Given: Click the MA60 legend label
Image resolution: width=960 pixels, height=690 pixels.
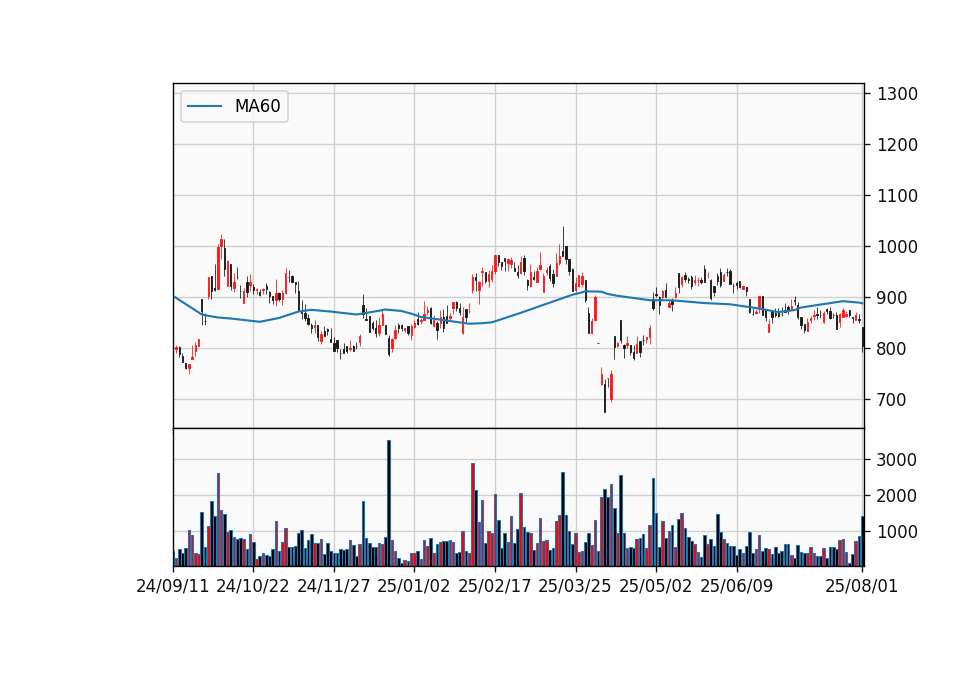Looking at the screenshot, I should point(257,106).
